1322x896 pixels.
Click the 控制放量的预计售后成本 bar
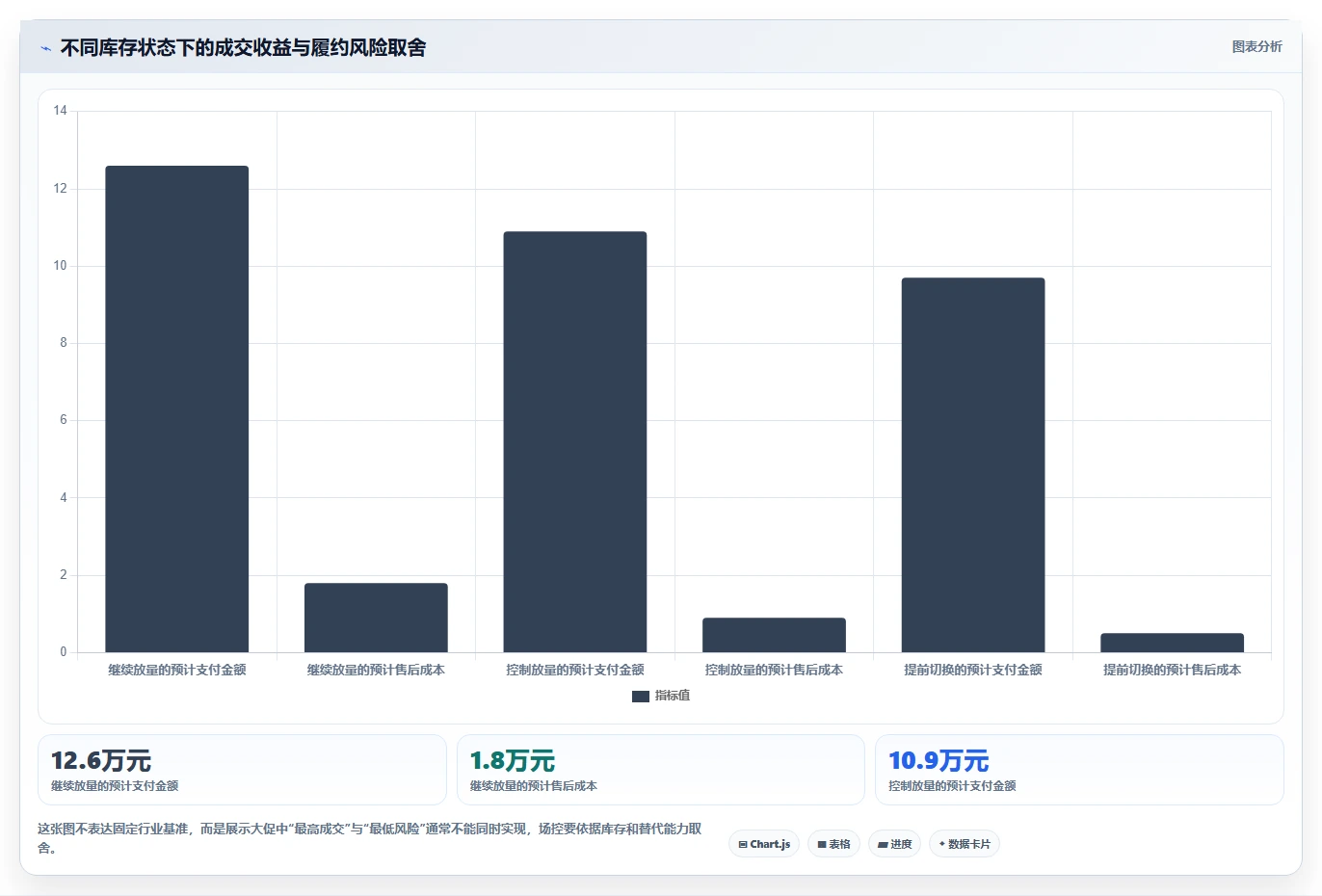774,635
